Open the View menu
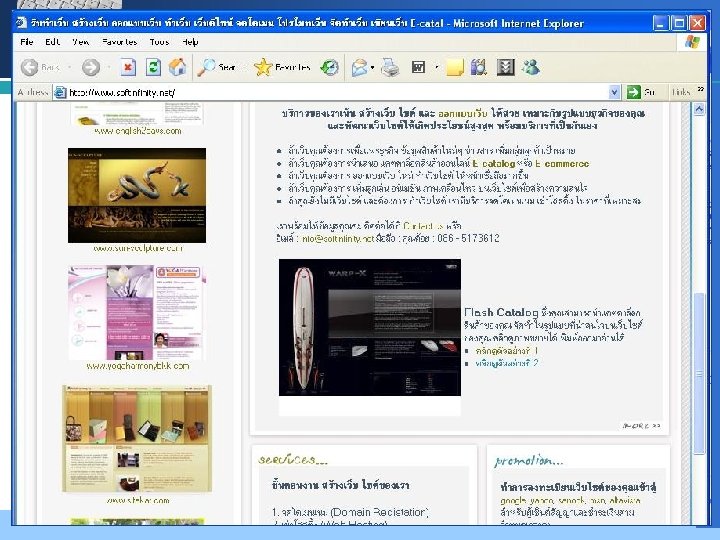The width and height of the screenshot is (720, 540). [x=80, y=42]
